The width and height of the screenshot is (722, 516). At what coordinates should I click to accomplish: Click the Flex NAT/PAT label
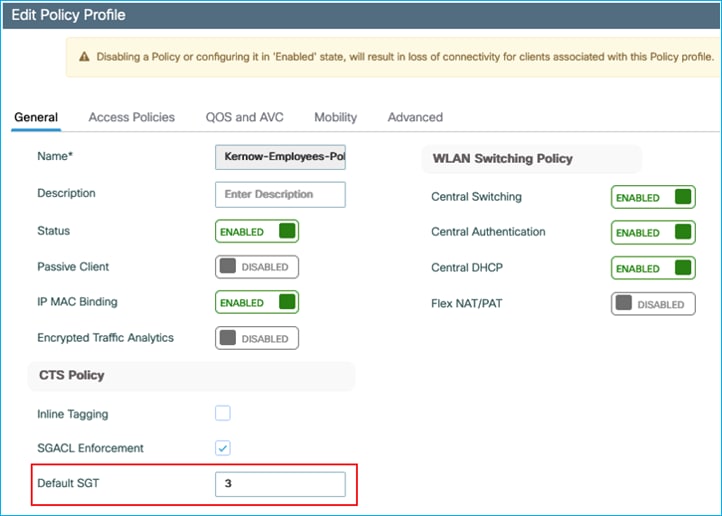click(466, 304)
